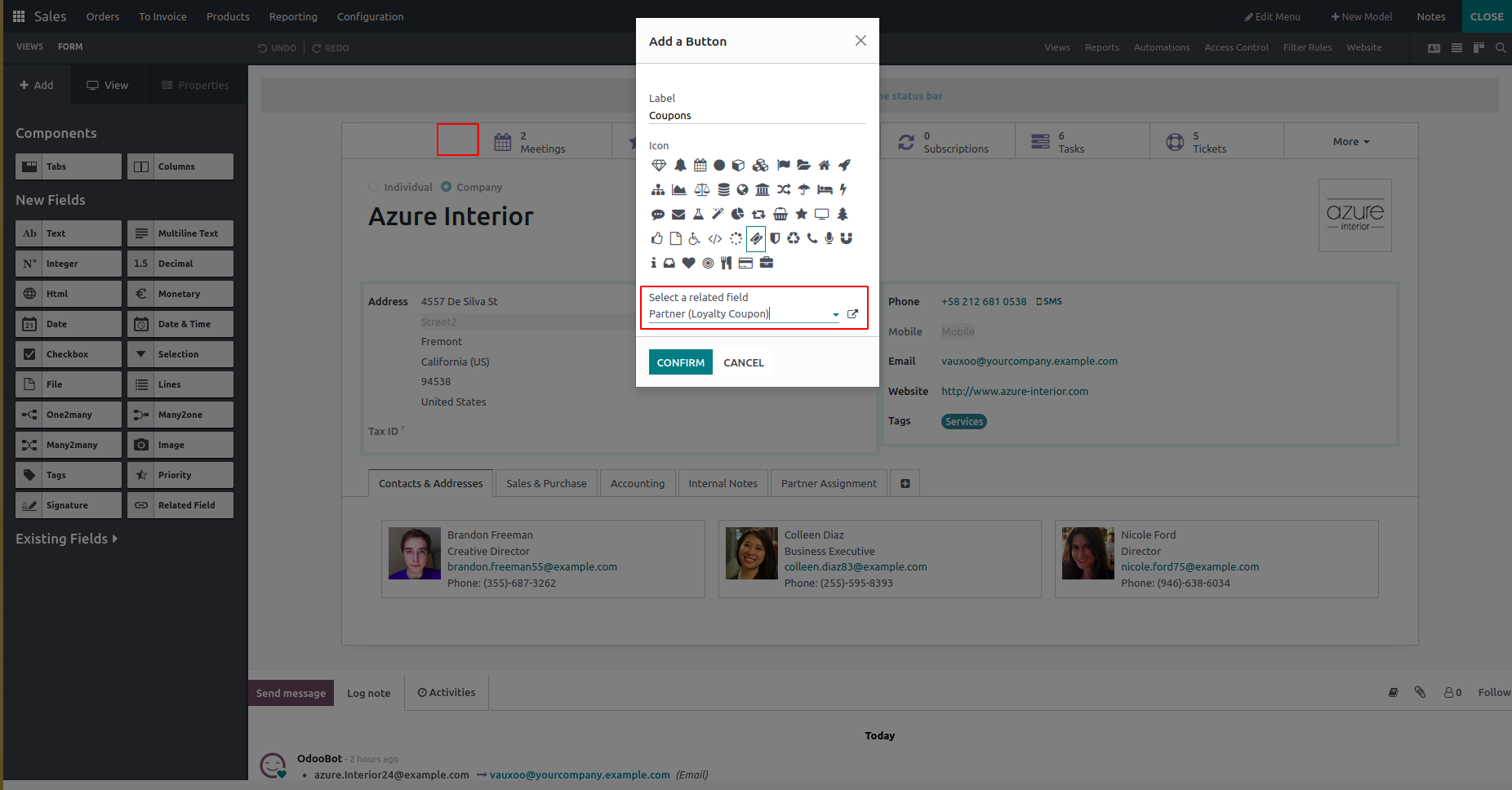Open the external link for related field
This screenshot has height=790, width=1512.
[852, 314]
